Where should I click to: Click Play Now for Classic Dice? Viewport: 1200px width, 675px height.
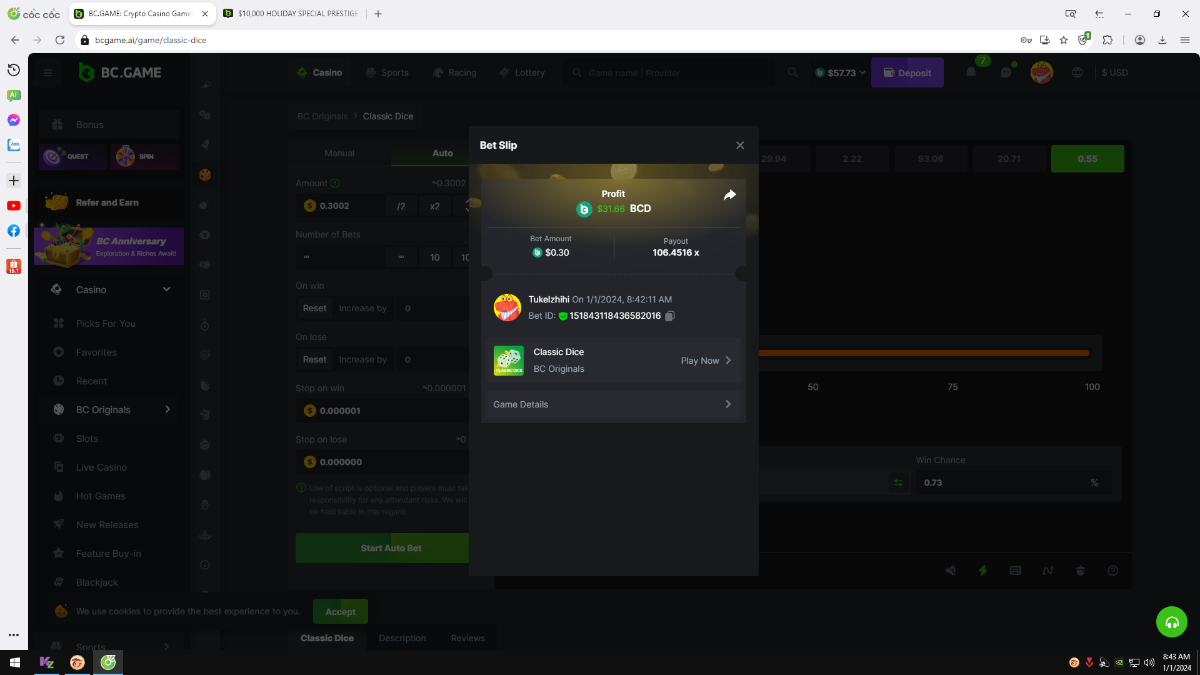coord(706,361)
